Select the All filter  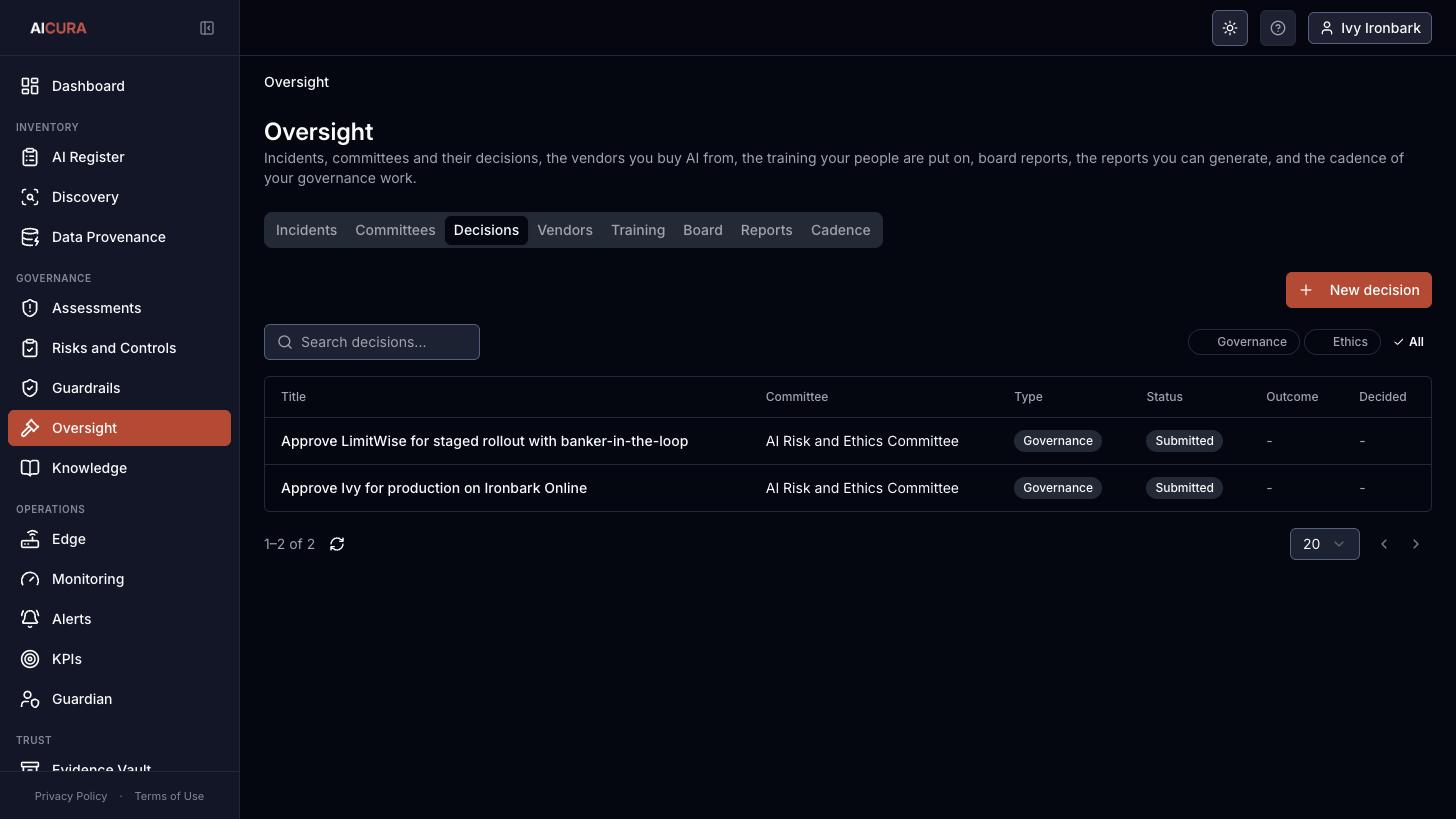tap(1408, 342)
